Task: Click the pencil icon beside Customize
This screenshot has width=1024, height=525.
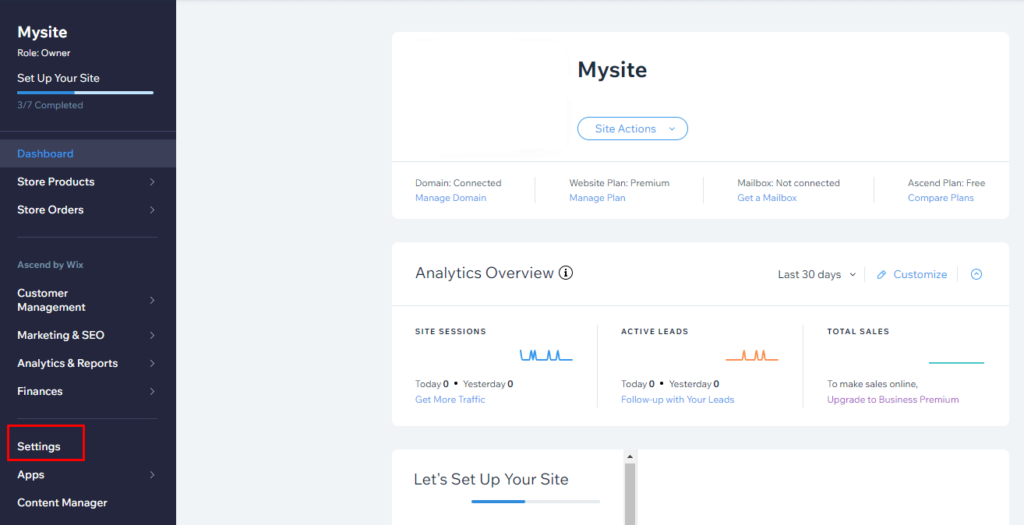Action: 881,274
